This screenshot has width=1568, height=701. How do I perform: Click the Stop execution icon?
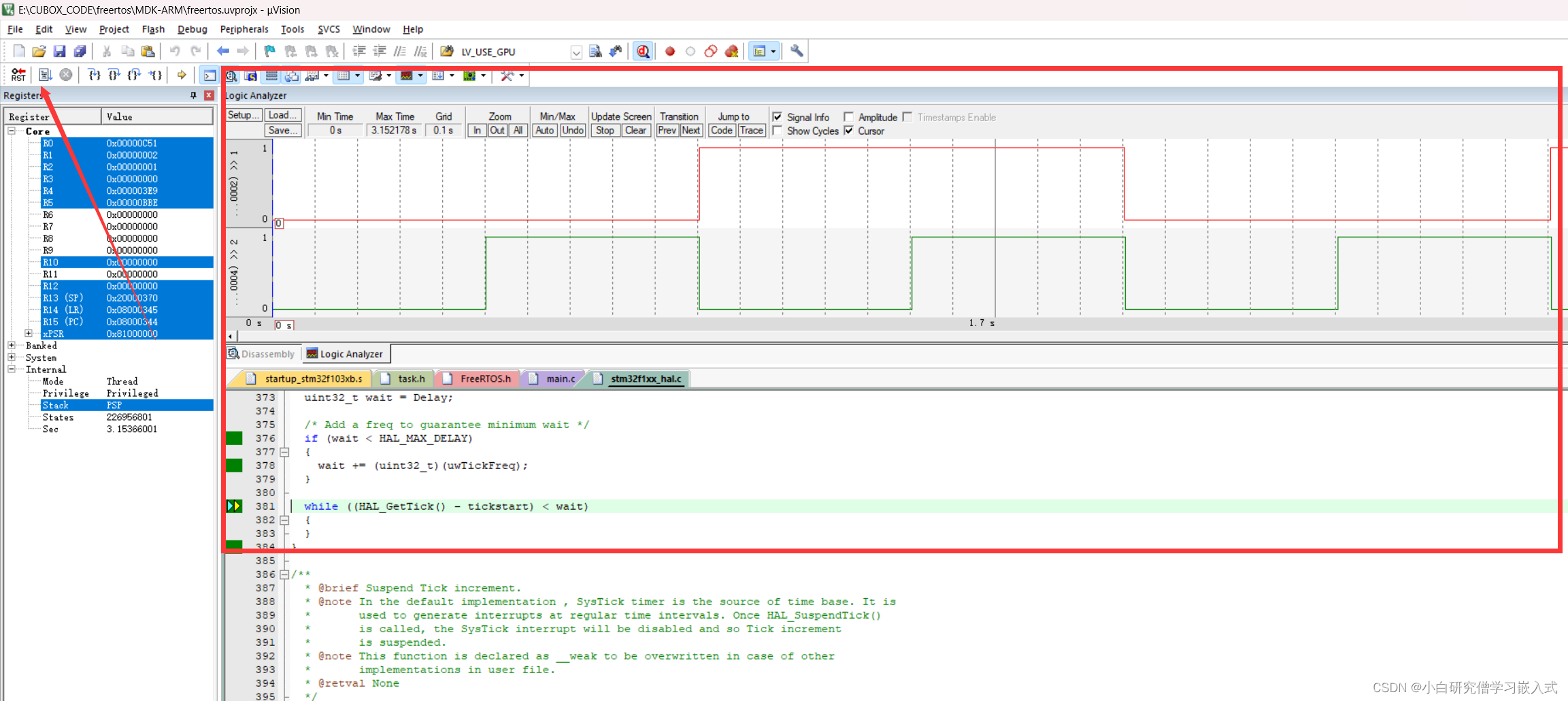(x=66, y=75)
